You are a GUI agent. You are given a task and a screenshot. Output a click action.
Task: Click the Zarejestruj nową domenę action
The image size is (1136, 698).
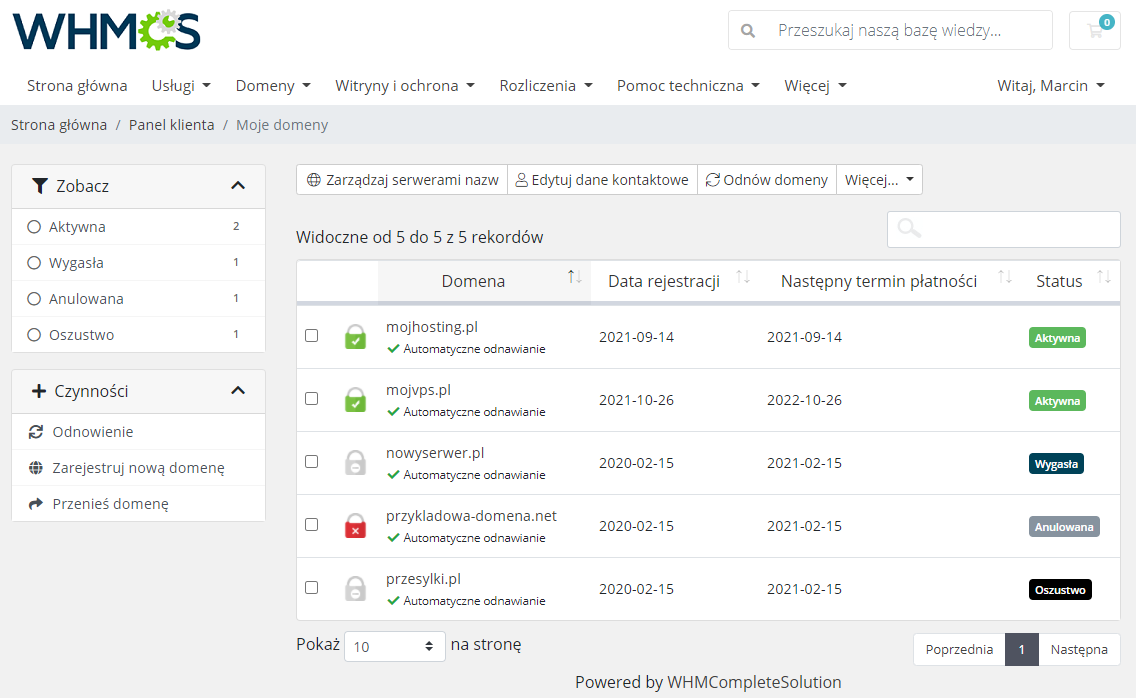140,468
